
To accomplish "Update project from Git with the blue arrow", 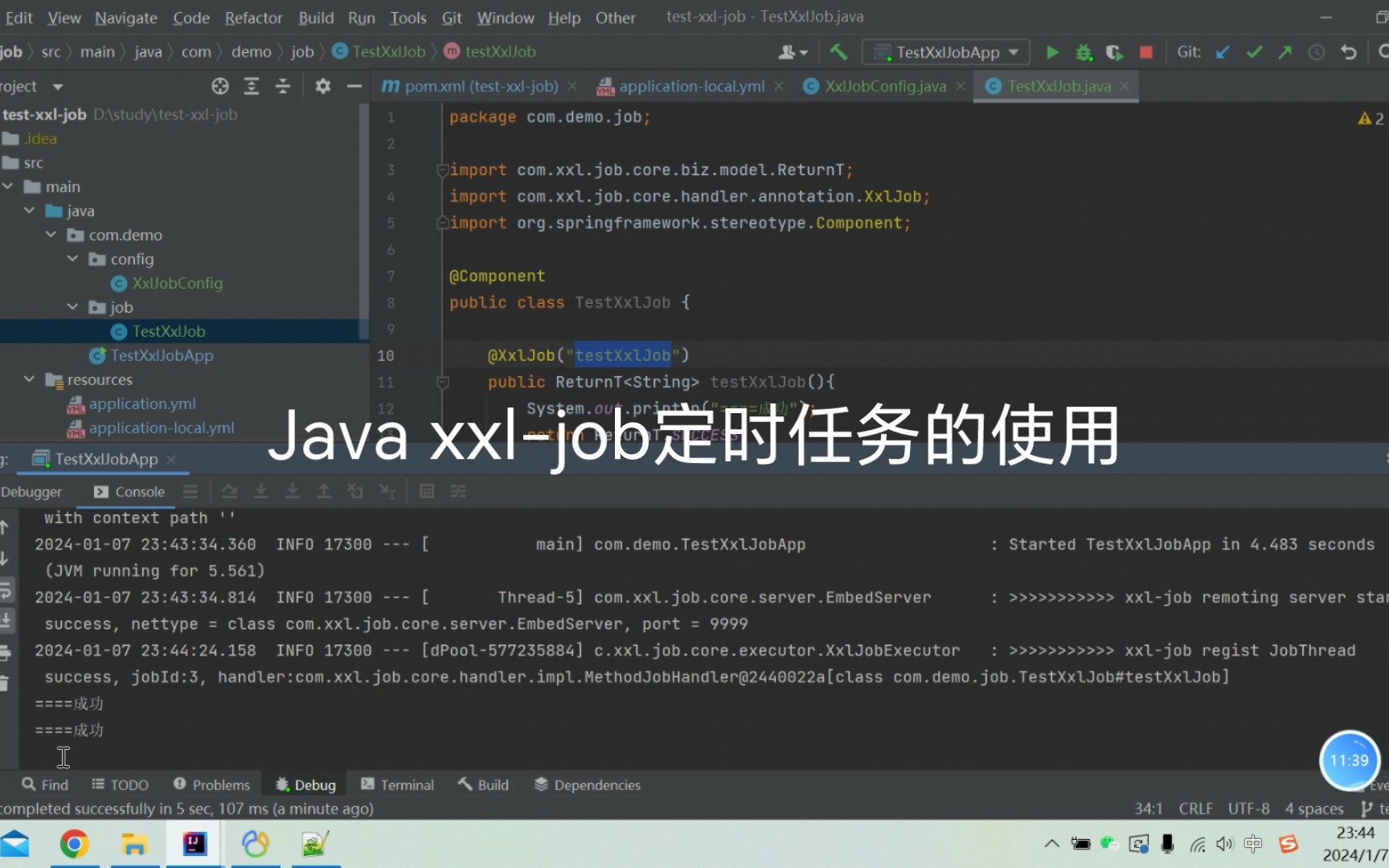I will (1223, 51).
